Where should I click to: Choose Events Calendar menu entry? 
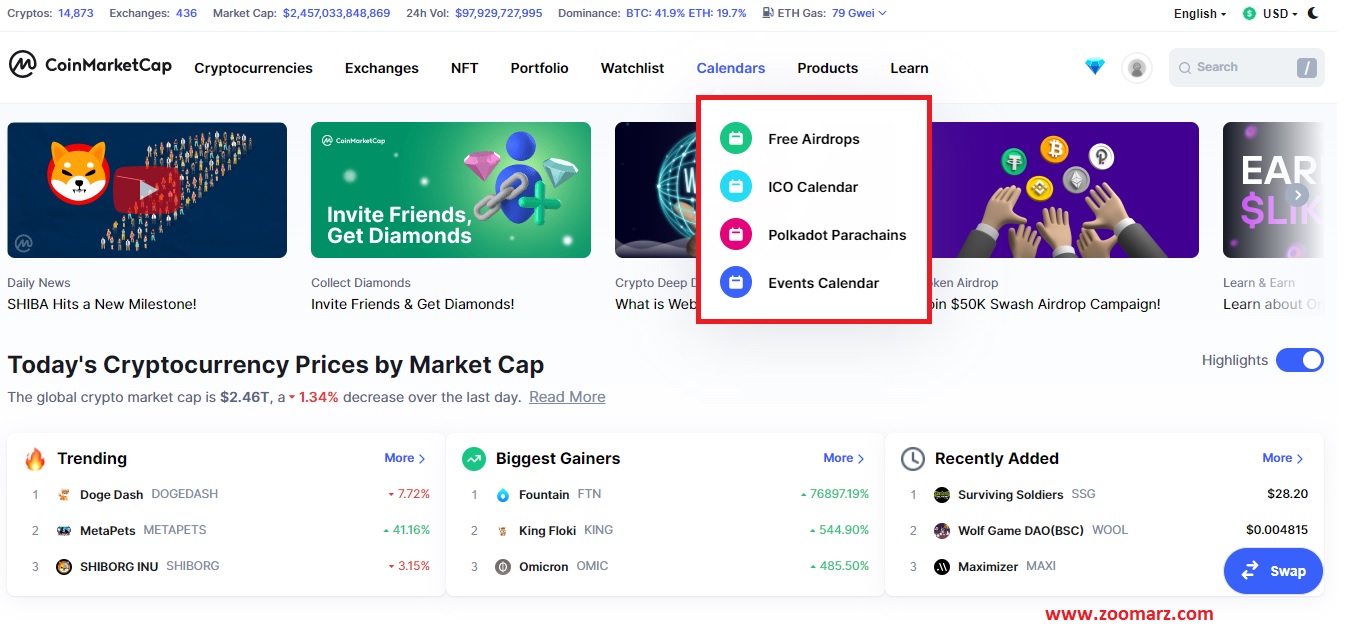(823, 283)
